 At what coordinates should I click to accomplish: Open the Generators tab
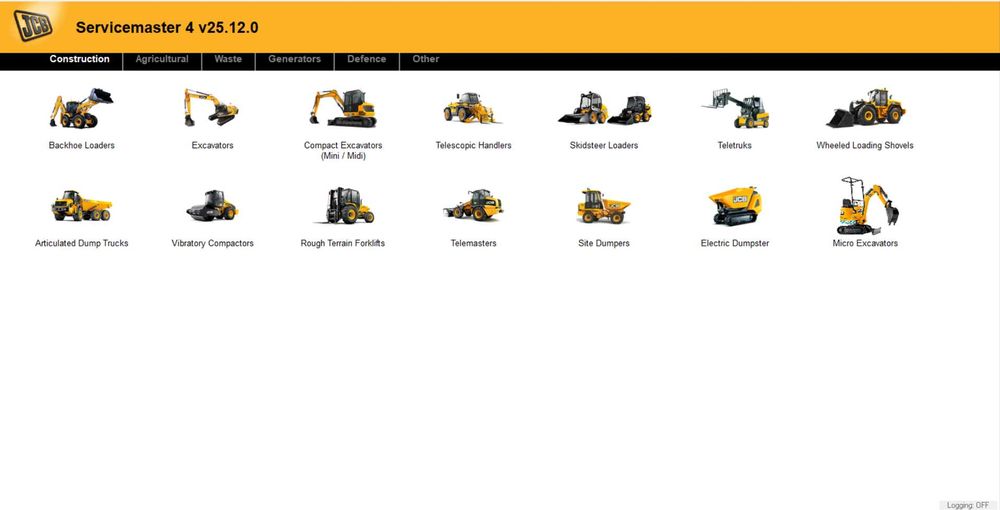pyautogui.click(x=294, y=59)
